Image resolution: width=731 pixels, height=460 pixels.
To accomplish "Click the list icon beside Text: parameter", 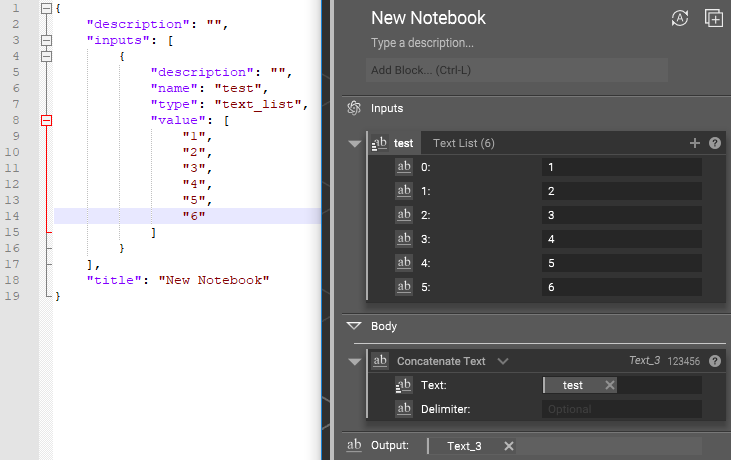I will (404, 385).
